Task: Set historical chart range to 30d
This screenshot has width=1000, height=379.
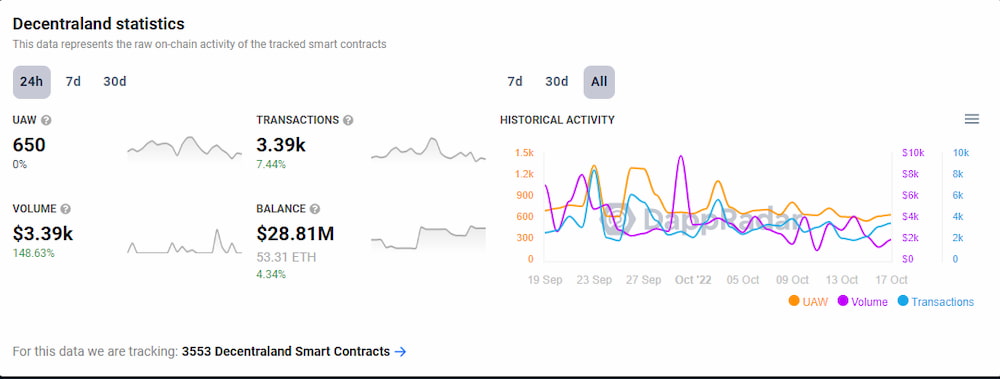Action: [x=556, y=82]
